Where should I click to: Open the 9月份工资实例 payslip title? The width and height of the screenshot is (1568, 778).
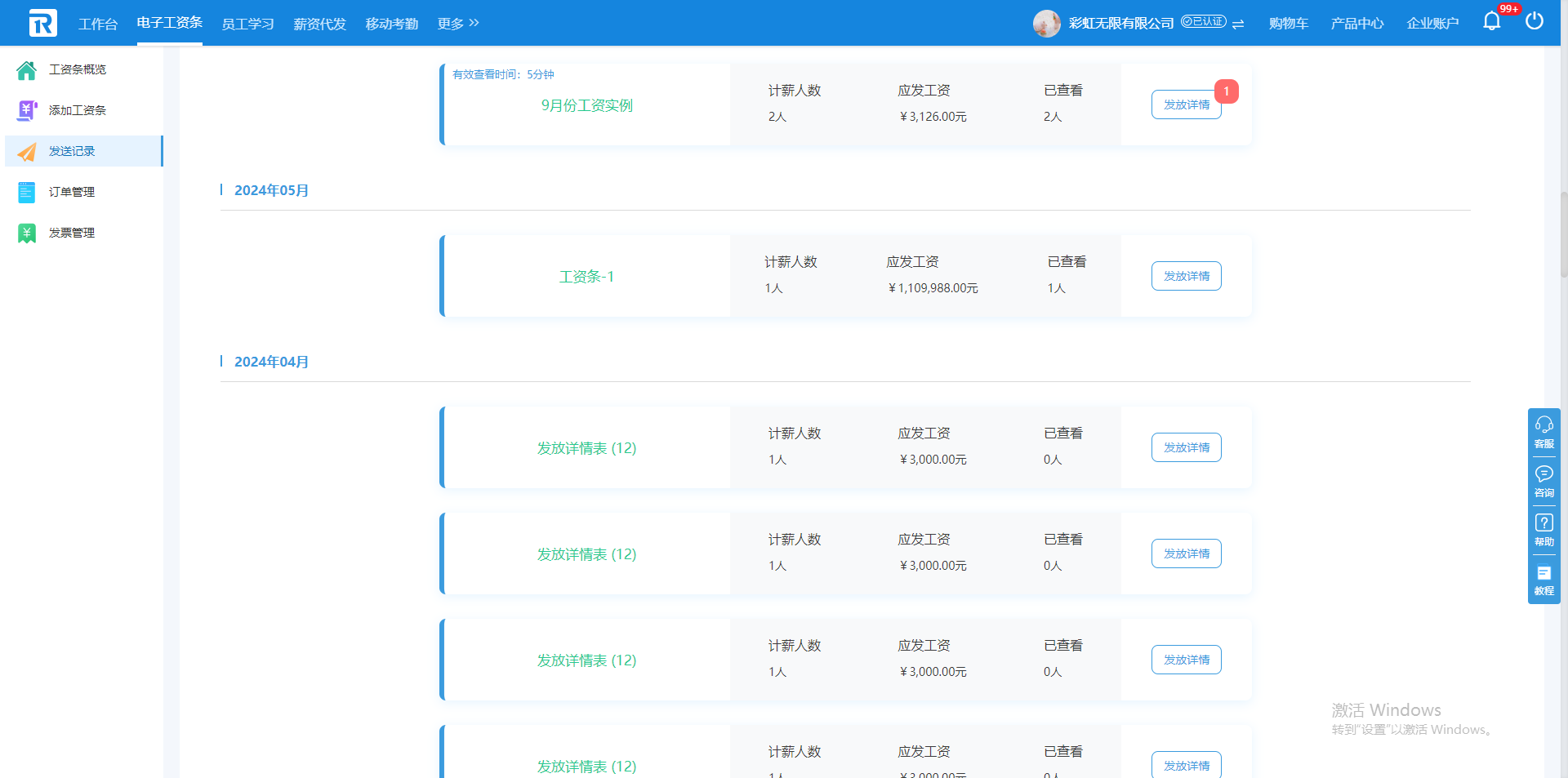586,105
